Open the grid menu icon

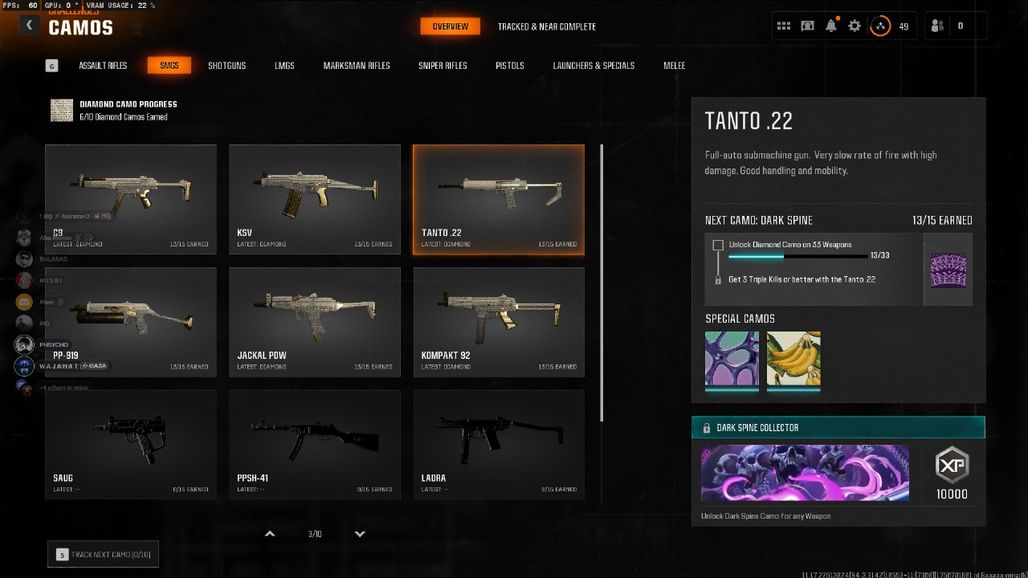783,26
